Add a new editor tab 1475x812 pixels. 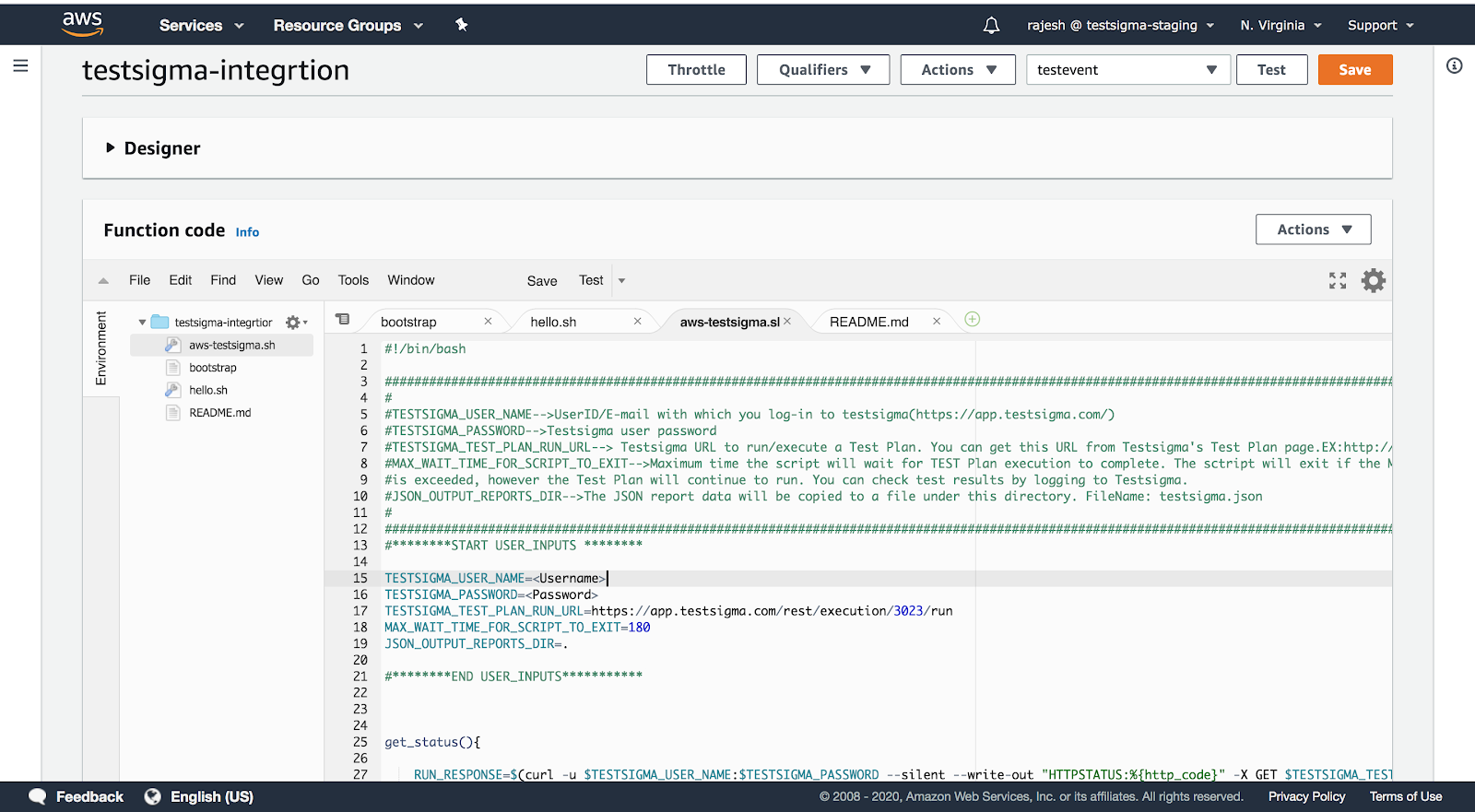coord(973,319)
